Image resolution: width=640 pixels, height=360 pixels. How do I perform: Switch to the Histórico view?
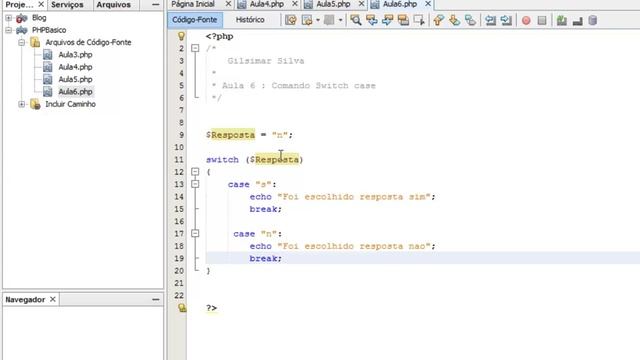(x=250, y=20)
